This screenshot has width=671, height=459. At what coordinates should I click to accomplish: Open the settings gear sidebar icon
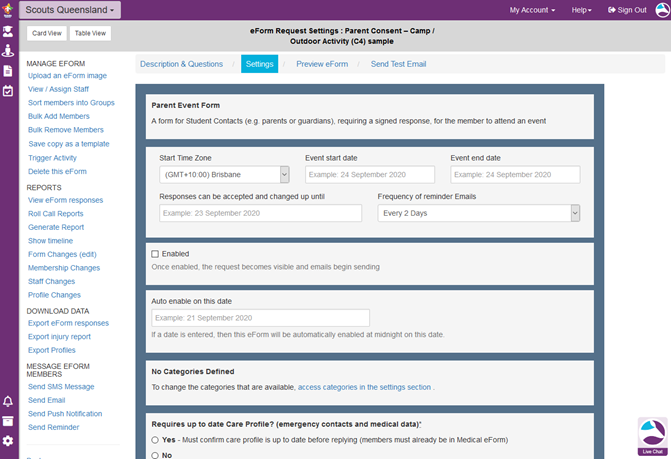point(8,441)
